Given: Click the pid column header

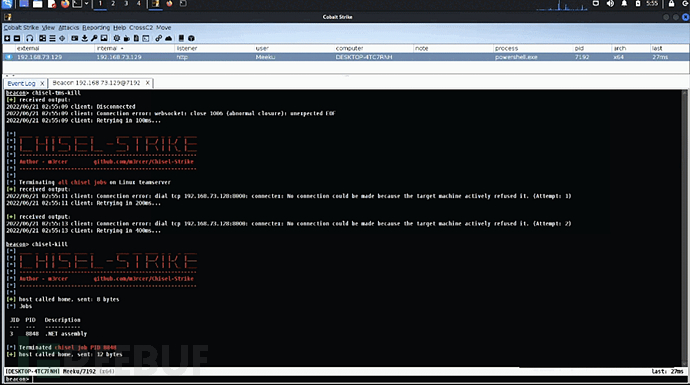Looking at the screenshot, I should tap(592, 48).
